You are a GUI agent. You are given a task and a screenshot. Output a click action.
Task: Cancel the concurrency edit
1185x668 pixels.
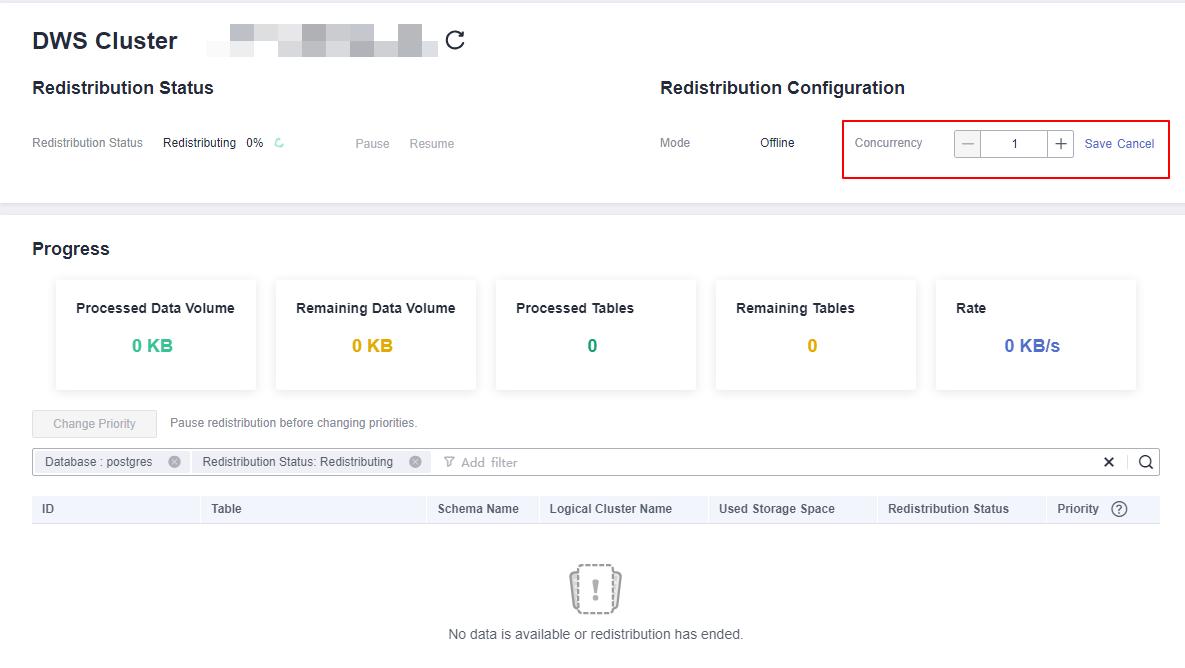(x=1135, y=144)
